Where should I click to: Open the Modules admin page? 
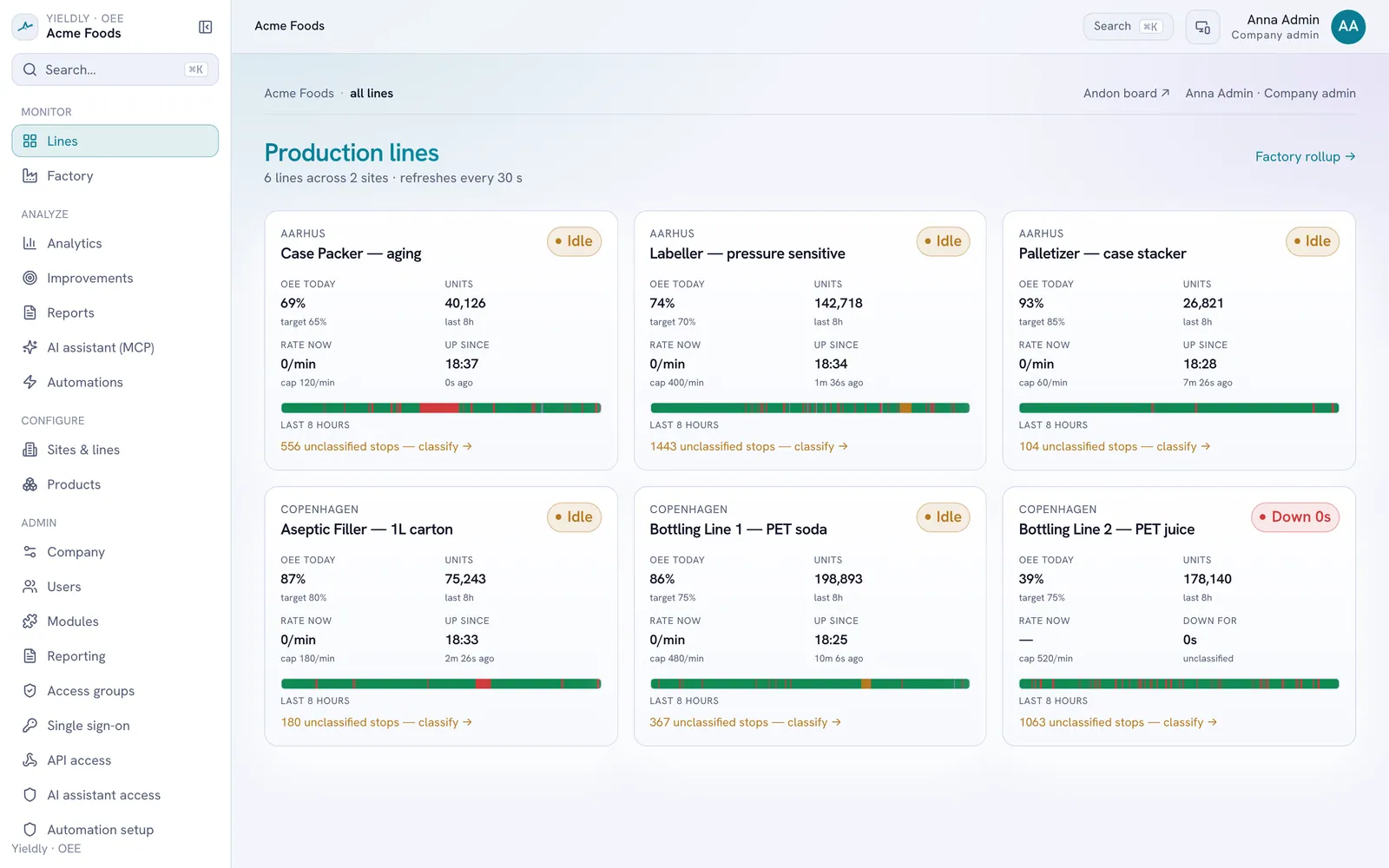[x=115, y=621]
